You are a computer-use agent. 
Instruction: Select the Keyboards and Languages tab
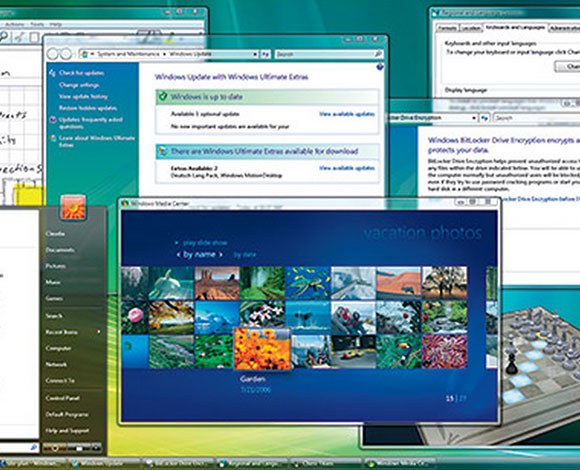[x=515, y=28]
